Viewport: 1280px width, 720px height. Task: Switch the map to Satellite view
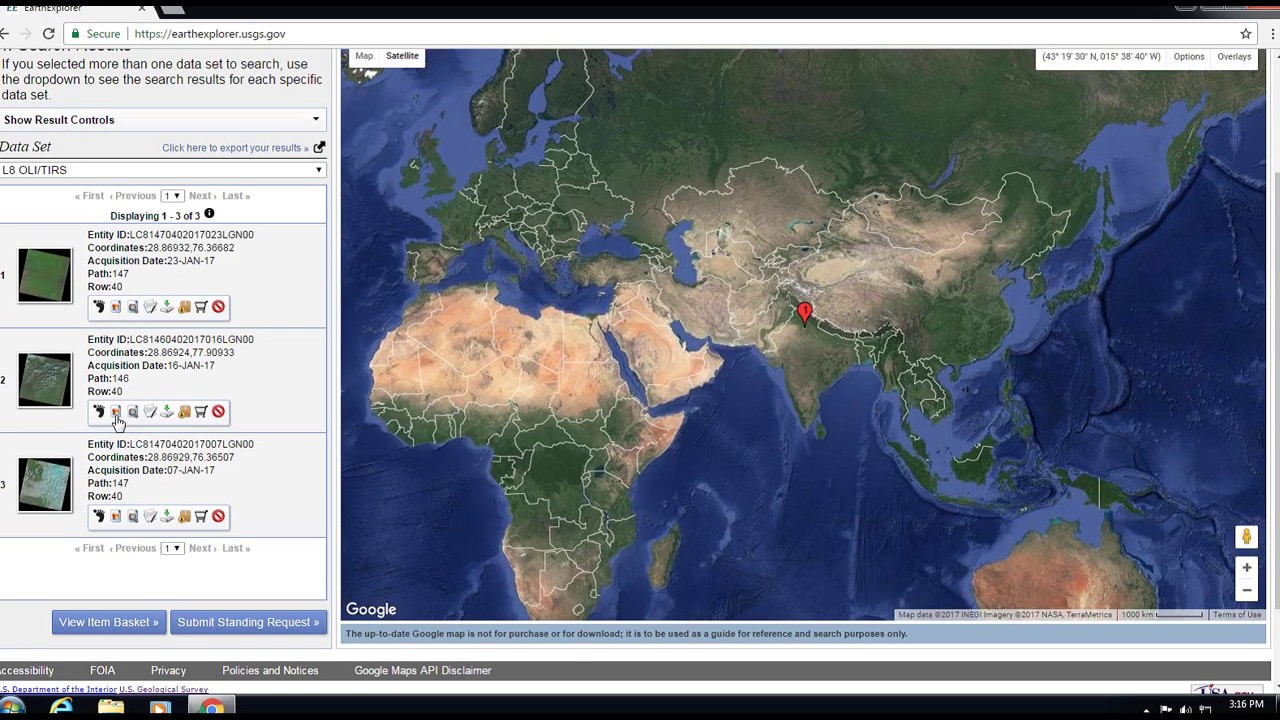click(x=402, y=56)
